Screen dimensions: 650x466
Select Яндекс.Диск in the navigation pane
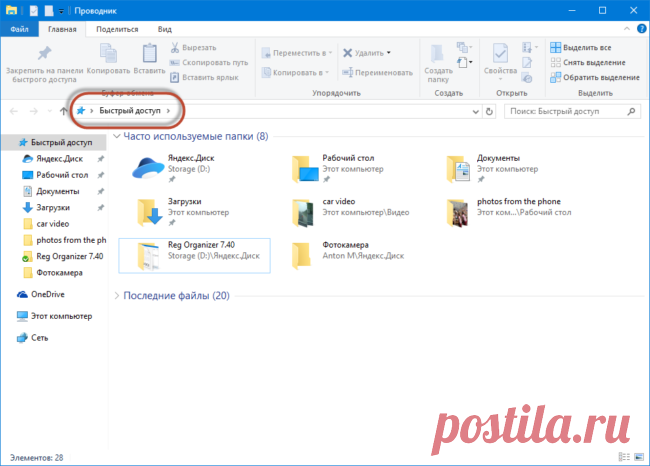[x=59, y=158]
